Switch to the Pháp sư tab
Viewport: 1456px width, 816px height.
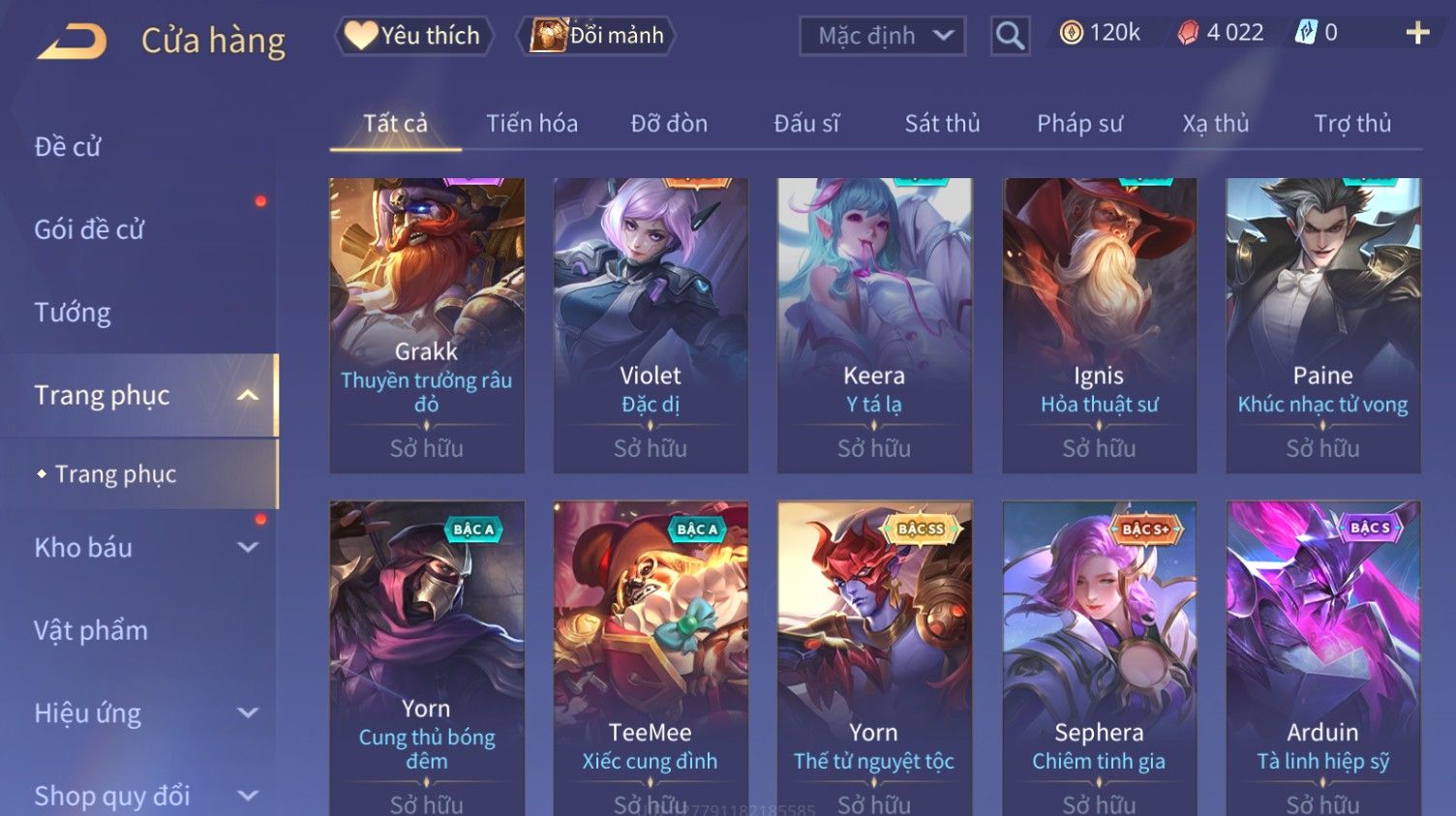[1079, 124]
